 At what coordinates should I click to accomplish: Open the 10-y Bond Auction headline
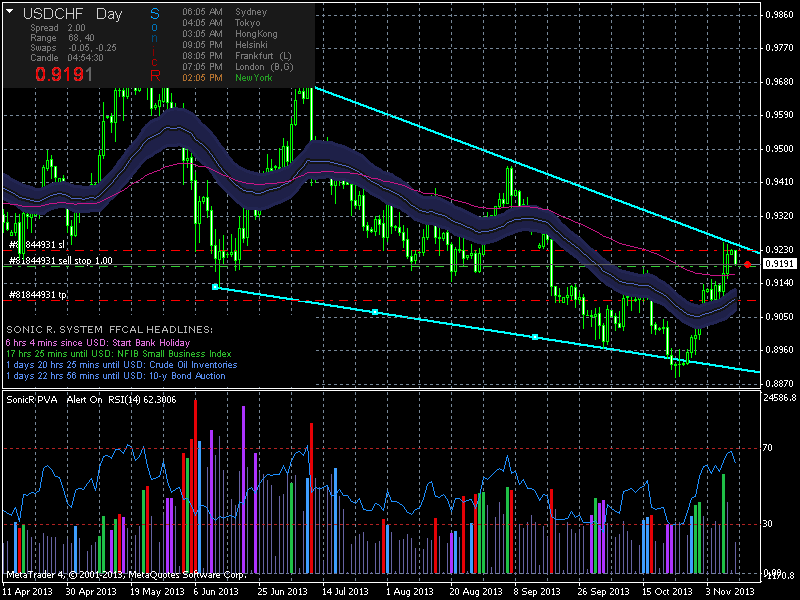click(x=114, y=375)
